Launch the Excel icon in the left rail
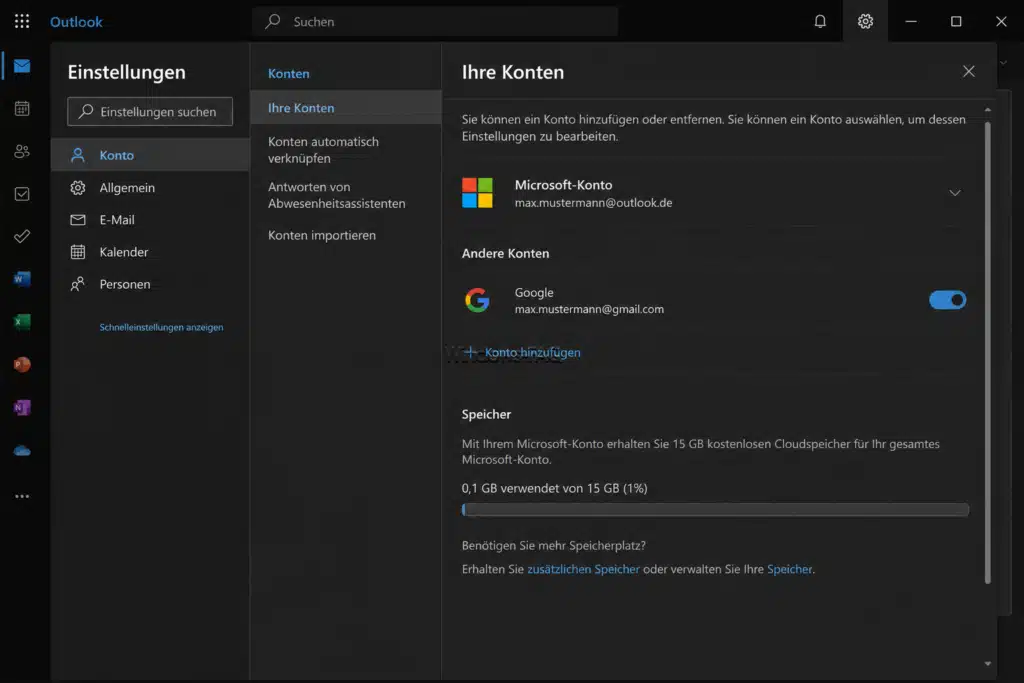Image resolution: width=1024 pixels, height=683 pixels. pos(22,322)
